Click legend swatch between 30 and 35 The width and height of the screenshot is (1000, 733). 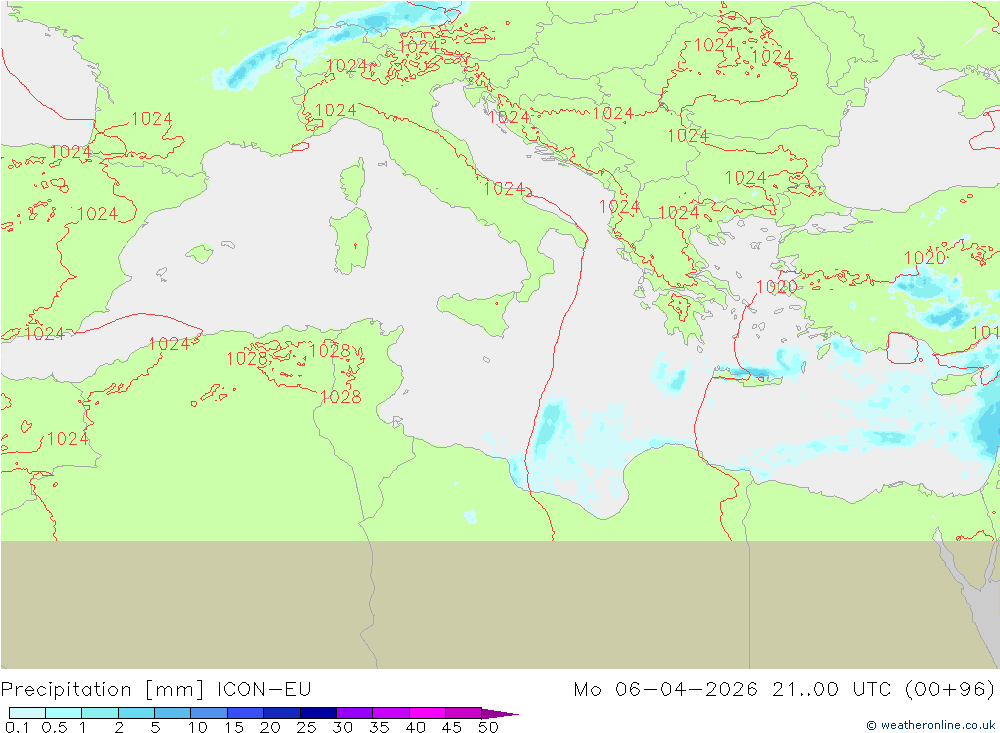pos(355,713)
